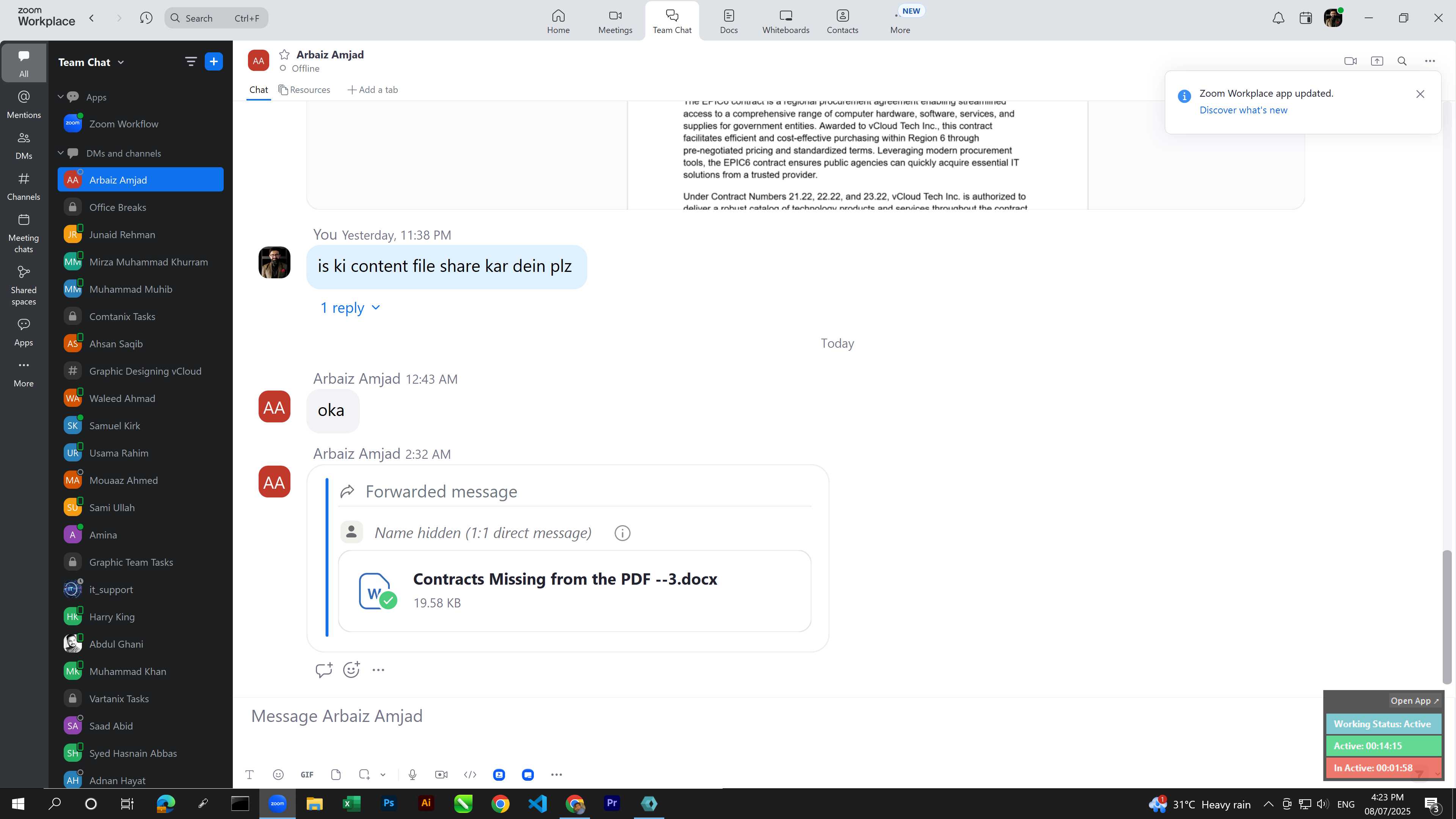1456x819 pixels.
Task: Insert a code snippet
Action: tap(470, 774)
